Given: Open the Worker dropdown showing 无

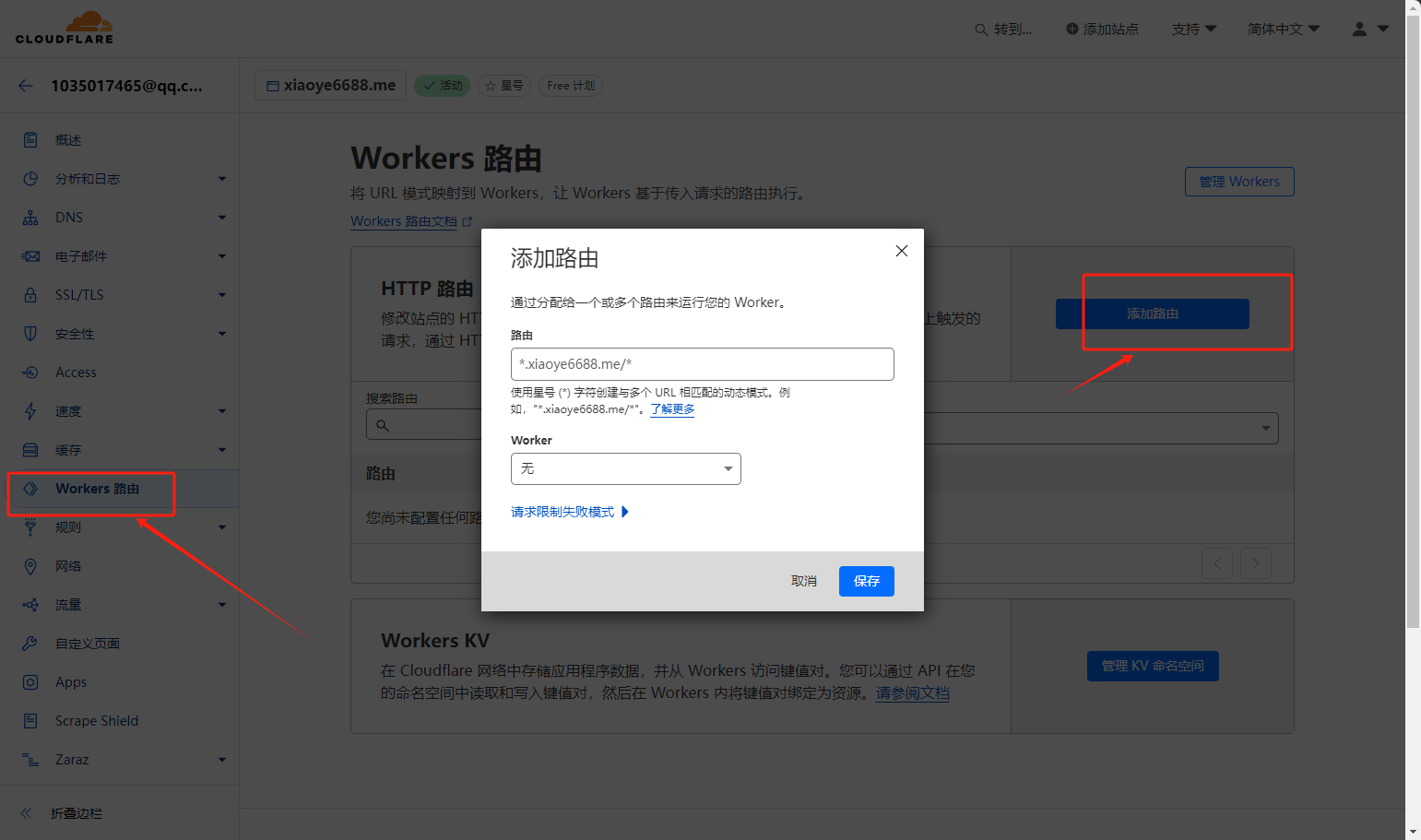Looking at the screenshot, I should pyautogui.click(x=625, y=468).
